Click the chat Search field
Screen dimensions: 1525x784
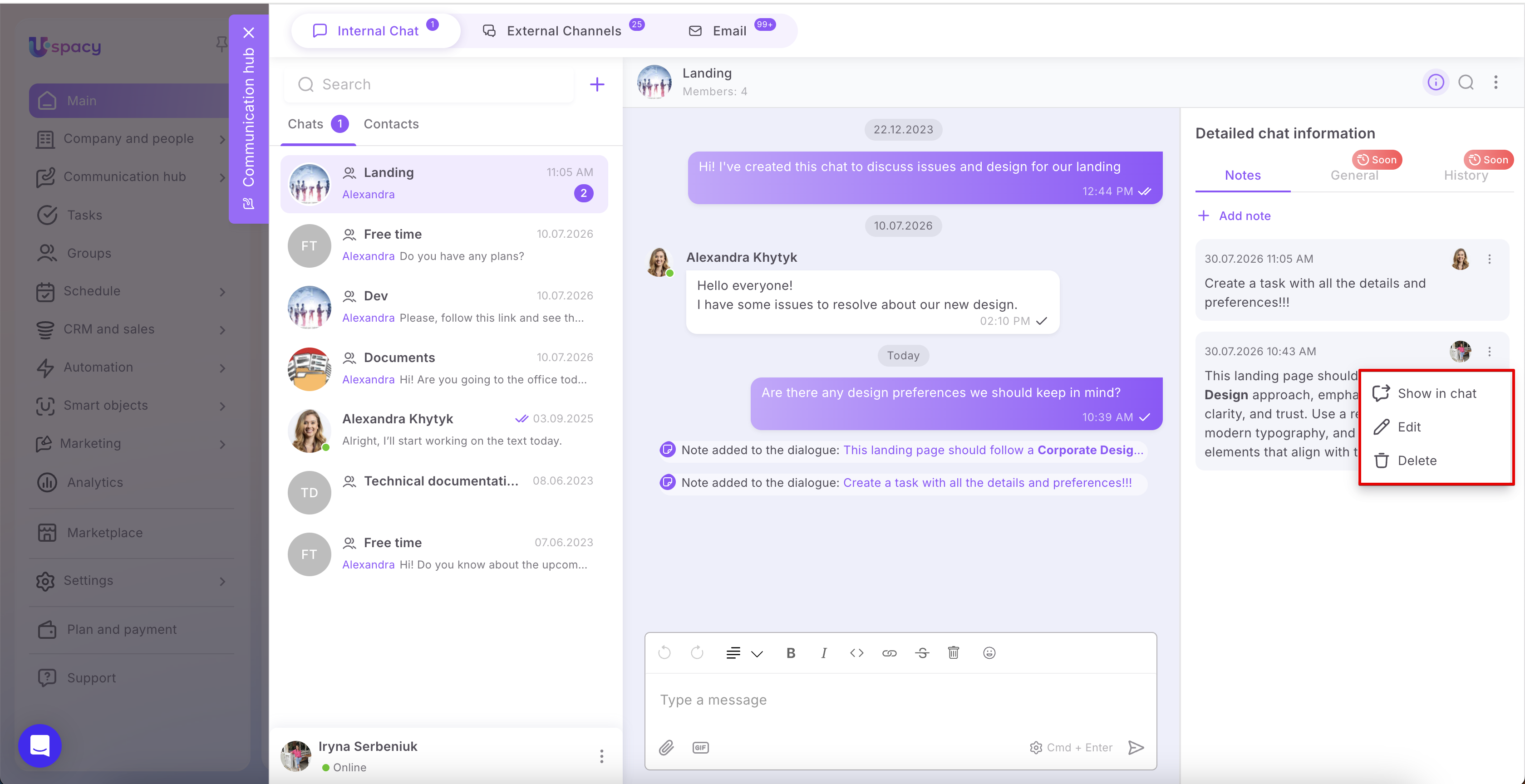point(428,84)
